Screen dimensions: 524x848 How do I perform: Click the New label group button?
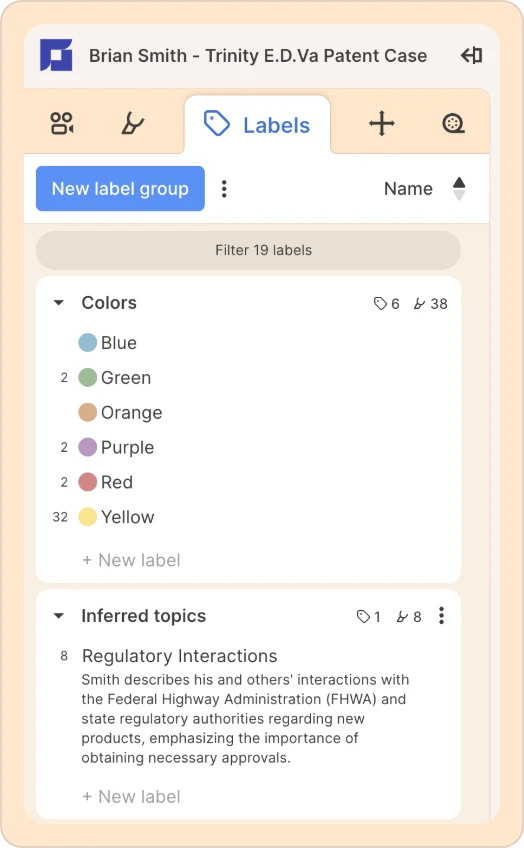pos(120,189)
